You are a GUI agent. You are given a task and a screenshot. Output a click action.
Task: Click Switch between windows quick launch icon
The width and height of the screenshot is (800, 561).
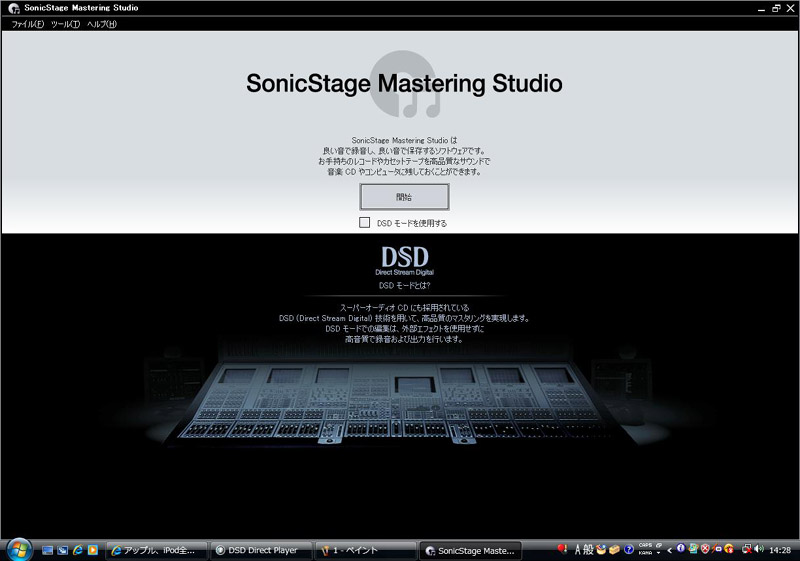pyautogui.click(x=62, y=550)
